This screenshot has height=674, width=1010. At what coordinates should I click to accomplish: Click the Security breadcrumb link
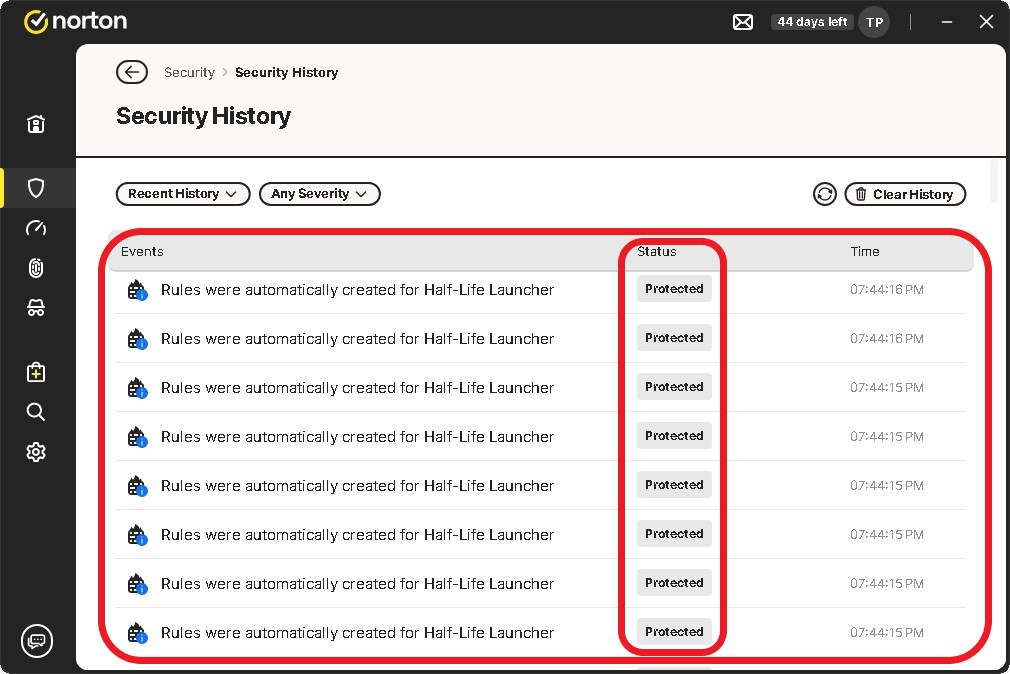(x=189, y=72)
